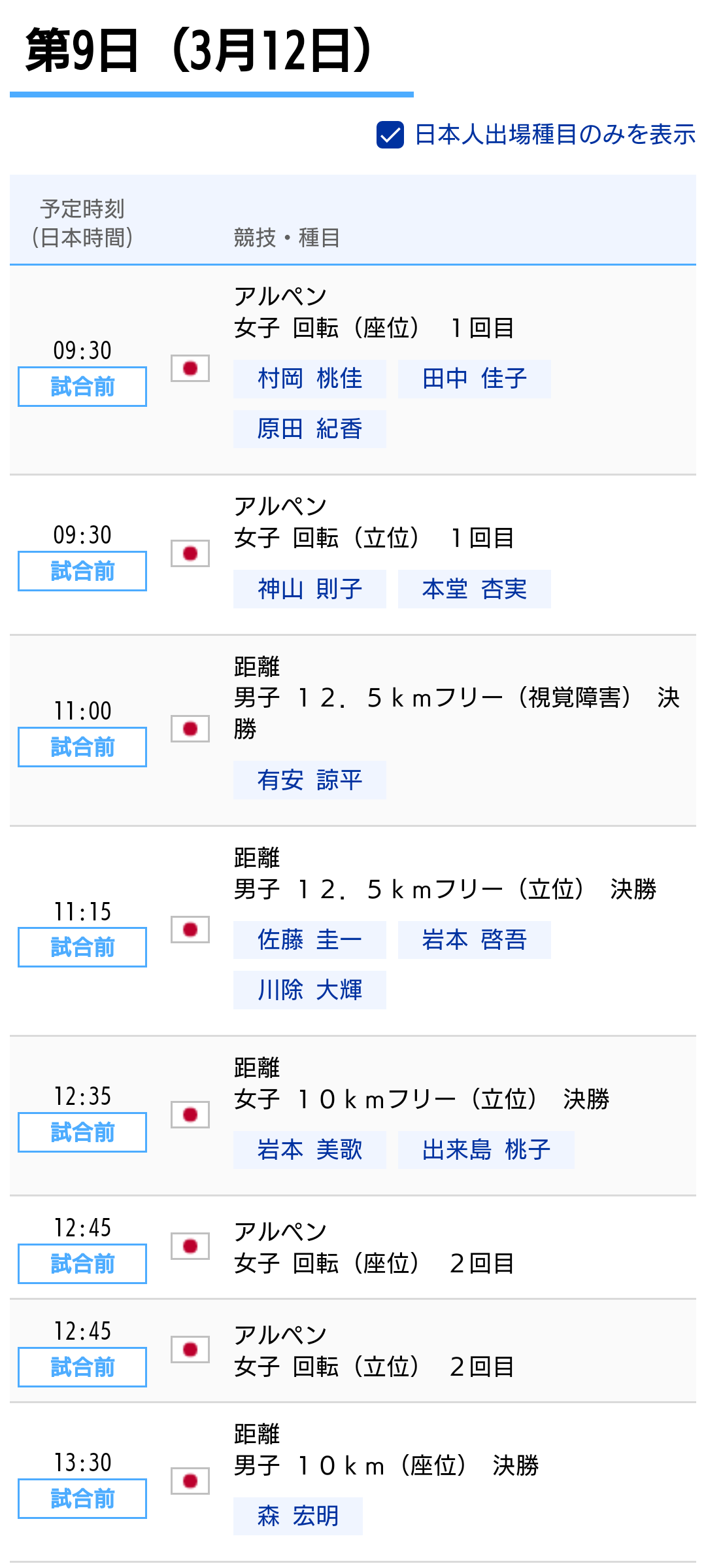Image resolution: width=706 pixels, height=1568 pixels.
Task: Click the Japan flag icon on the 女子 回転（立位）２回目 row
Action: point(190,1348)
